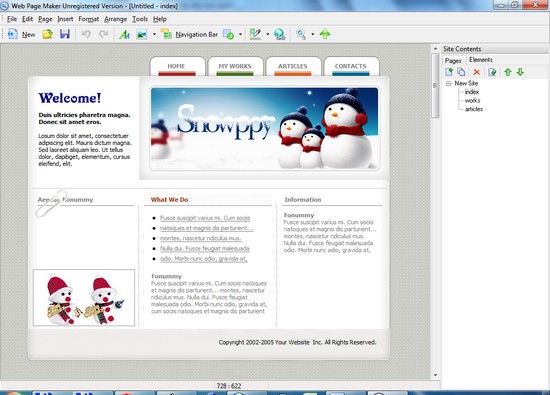550x395 pixels.
Task: Click the Zoom magnifier icon
Action: click(301, 34)
